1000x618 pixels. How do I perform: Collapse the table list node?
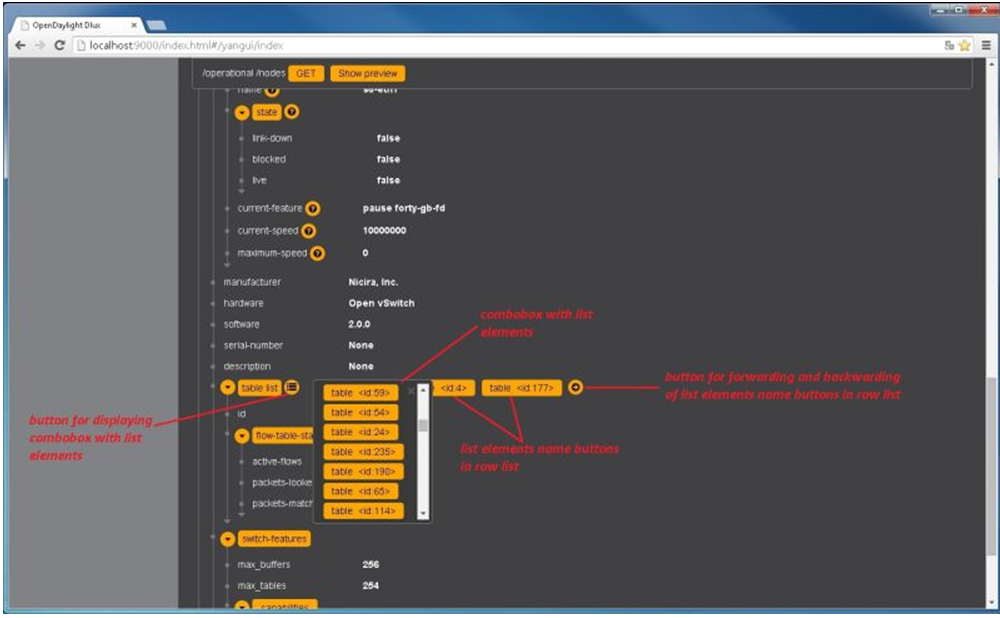point(228,388)
